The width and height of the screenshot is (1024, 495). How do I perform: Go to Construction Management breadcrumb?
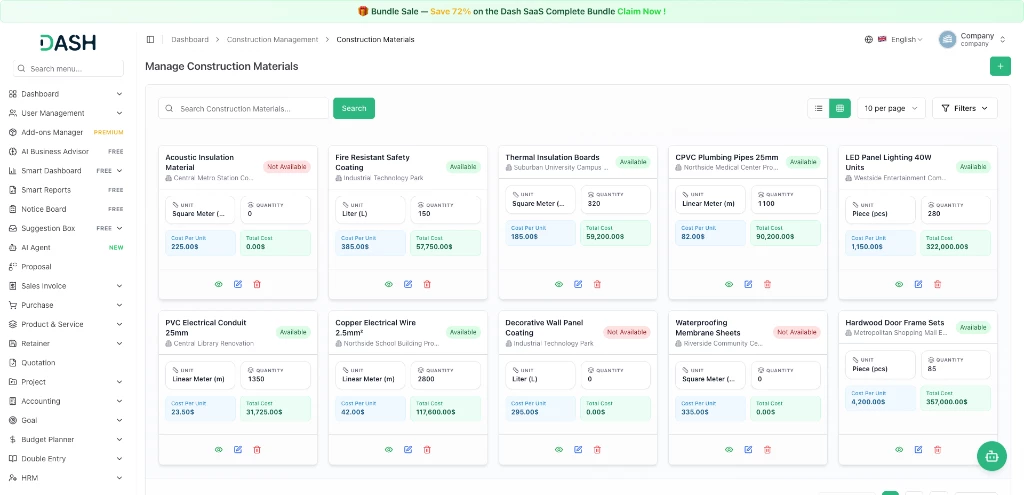tap(272, 40)
